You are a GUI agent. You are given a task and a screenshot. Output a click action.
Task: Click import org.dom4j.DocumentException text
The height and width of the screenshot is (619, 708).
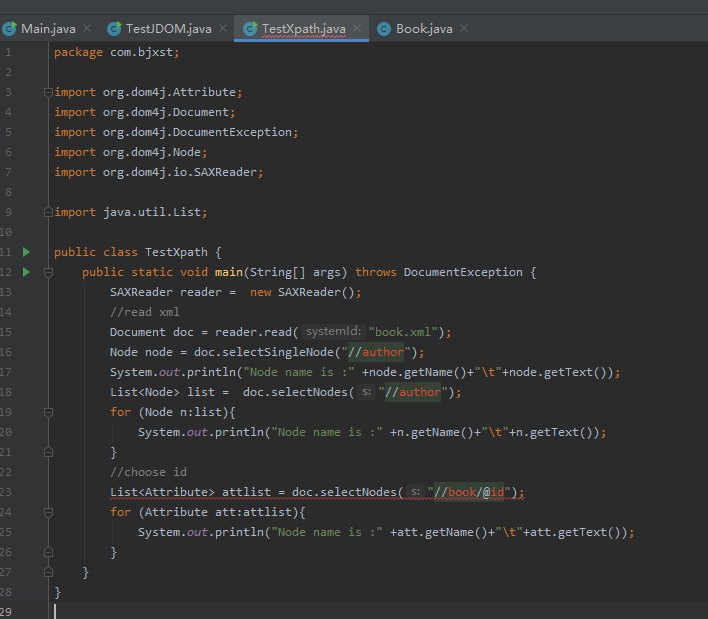click(x=176, y=132)
